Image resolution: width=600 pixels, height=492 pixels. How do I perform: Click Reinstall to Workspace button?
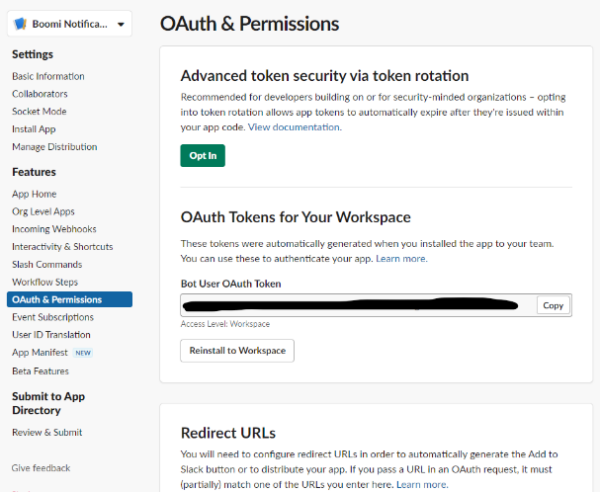[x=237, y=350]
